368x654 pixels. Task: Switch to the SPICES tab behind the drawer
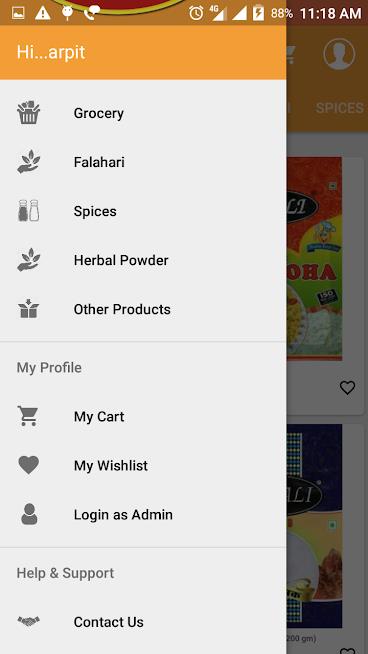340,108
